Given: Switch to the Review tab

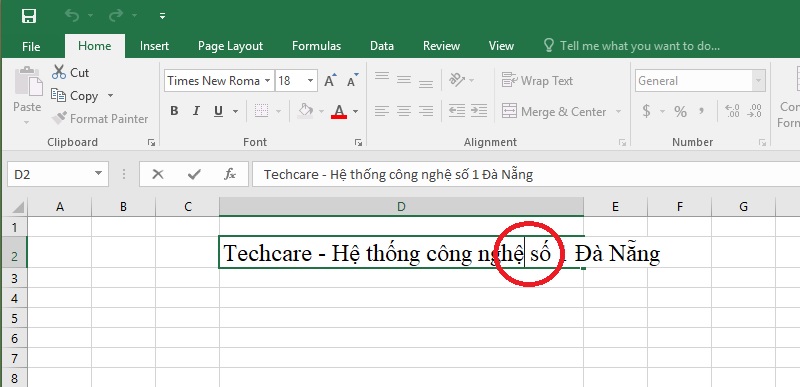Looking at the screenshot, I should pyautogui.click(x=441, y=46).
